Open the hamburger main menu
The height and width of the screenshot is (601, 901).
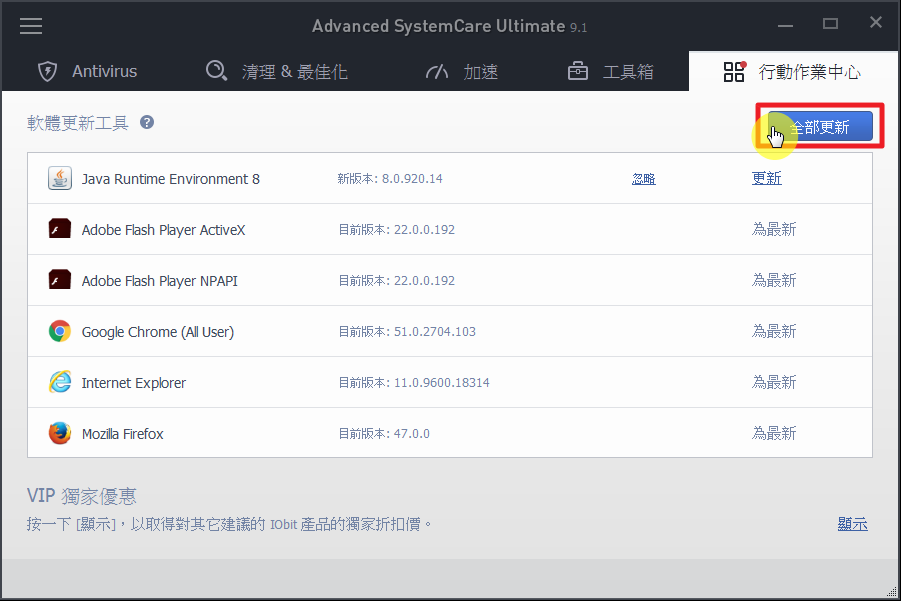click(x=31, y=26)
